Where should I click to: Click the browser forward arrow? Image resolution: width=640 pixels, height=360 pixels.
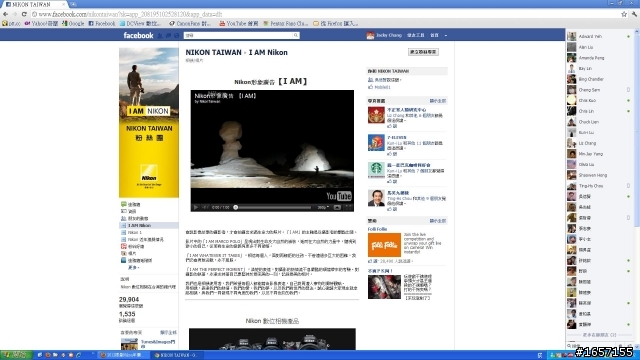[15, 14]
